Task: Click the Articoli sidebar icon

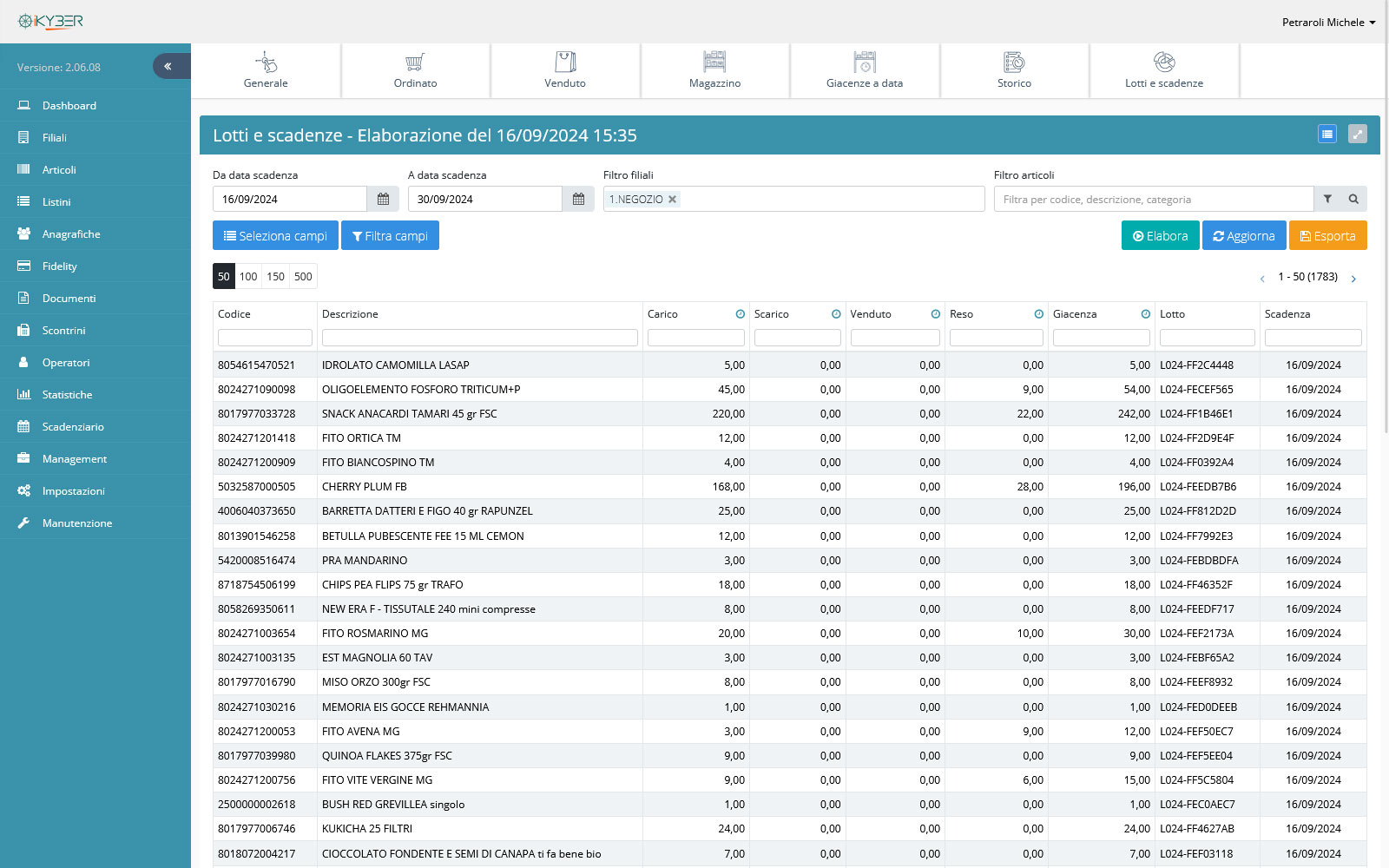Action: pyautogui.click(x=23, y=169)
